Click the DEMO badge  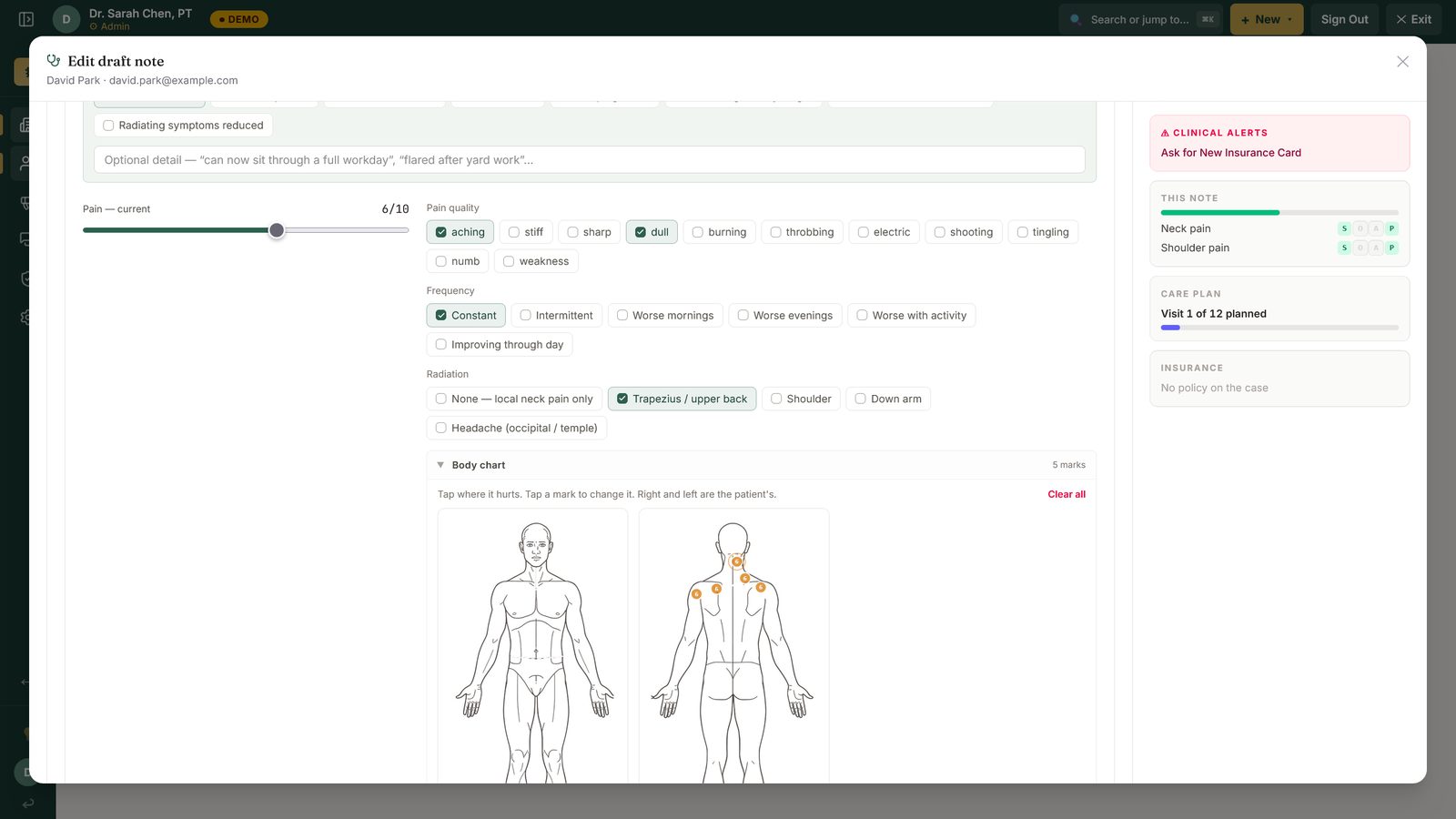click(x=239, y=19)
